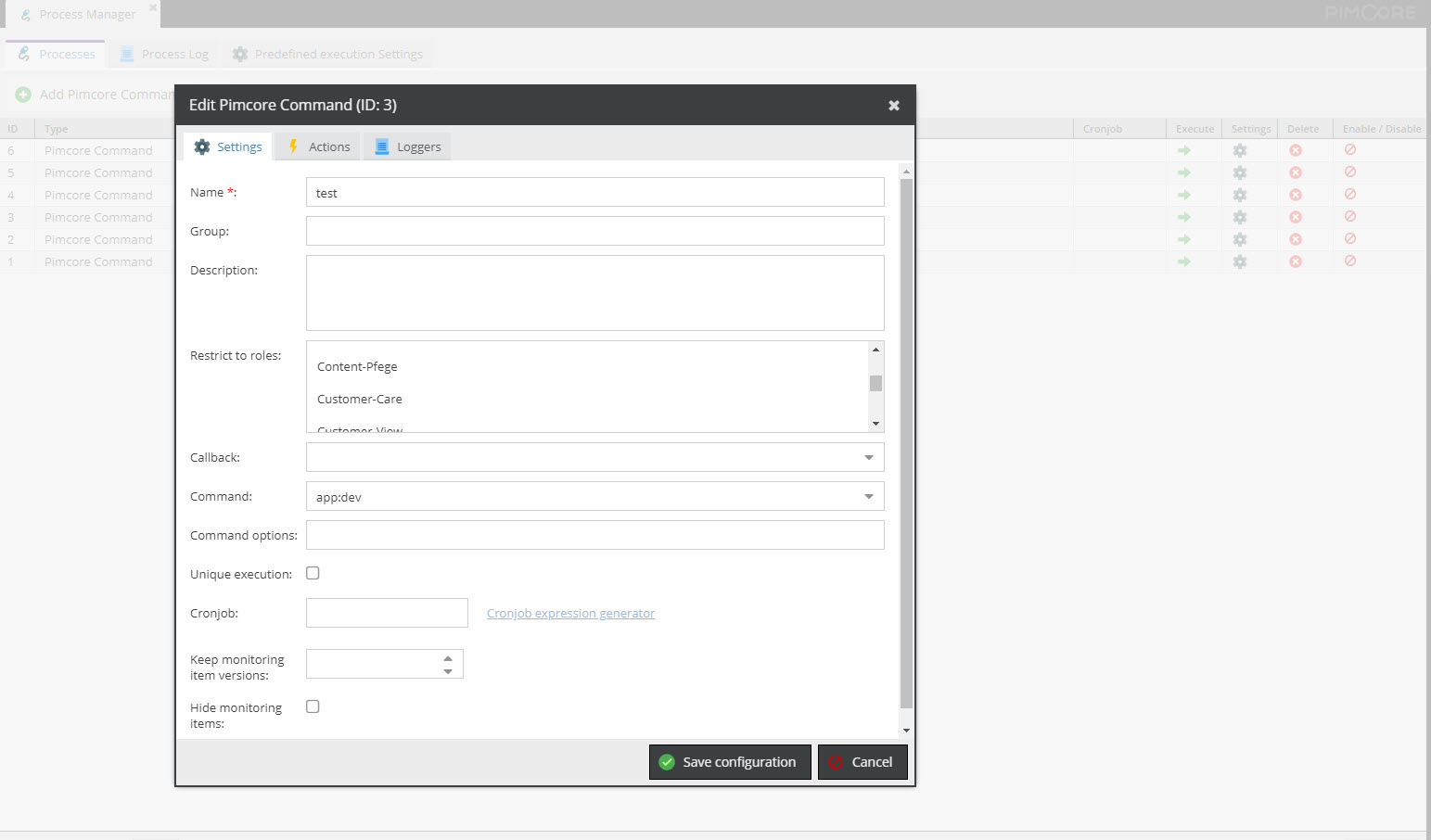Open Predefined execution Settings tab
1431x840 pixels.
coord(327,54)
